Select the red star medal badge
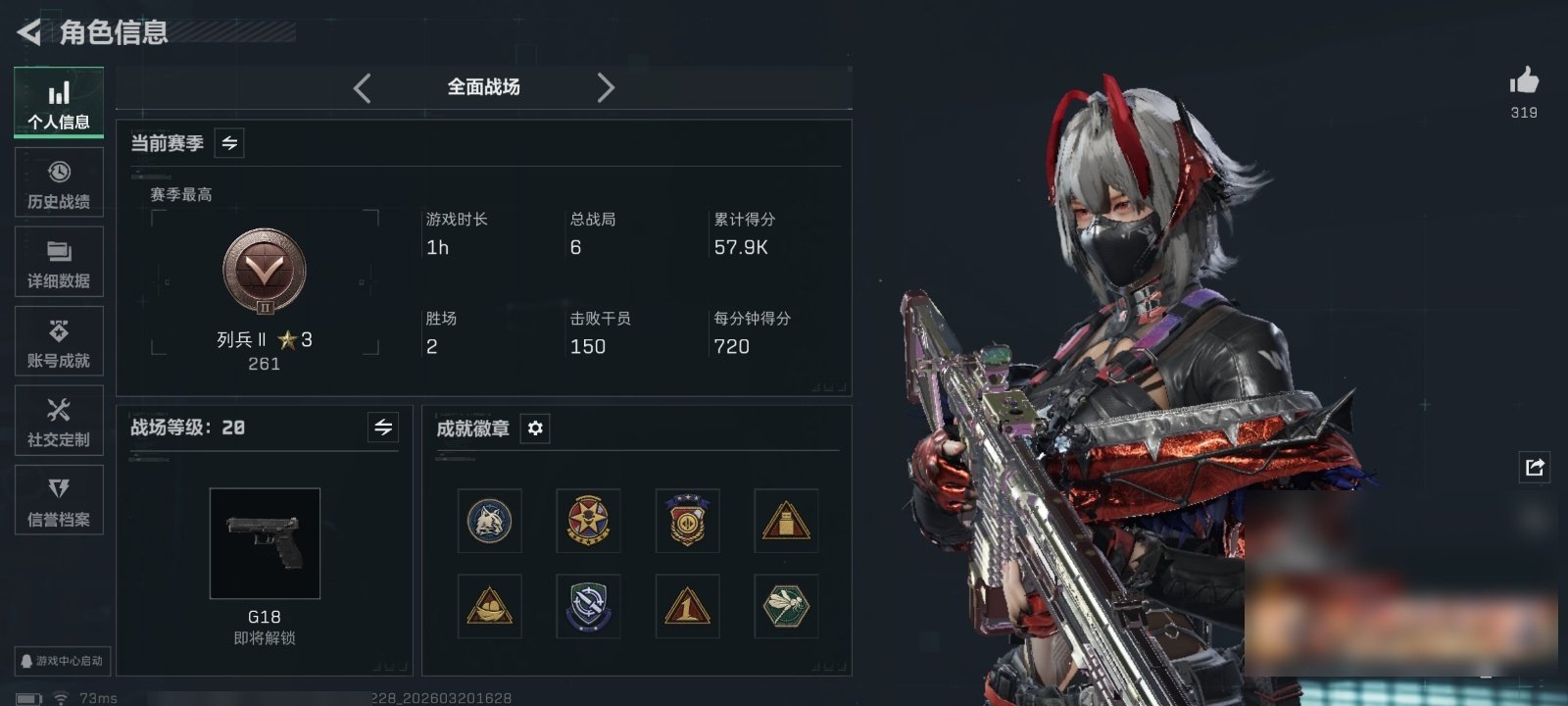1568x706 pixels. [588, 521]
